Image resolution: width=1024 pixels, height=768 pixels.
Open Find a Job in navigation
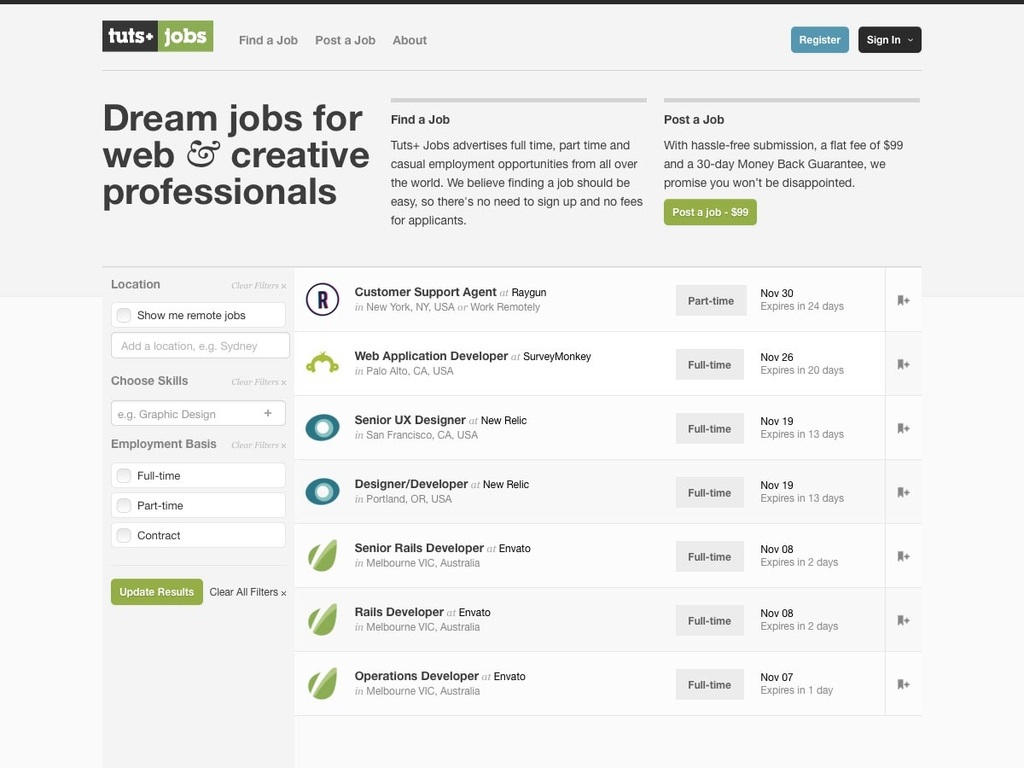coord(268,40)
